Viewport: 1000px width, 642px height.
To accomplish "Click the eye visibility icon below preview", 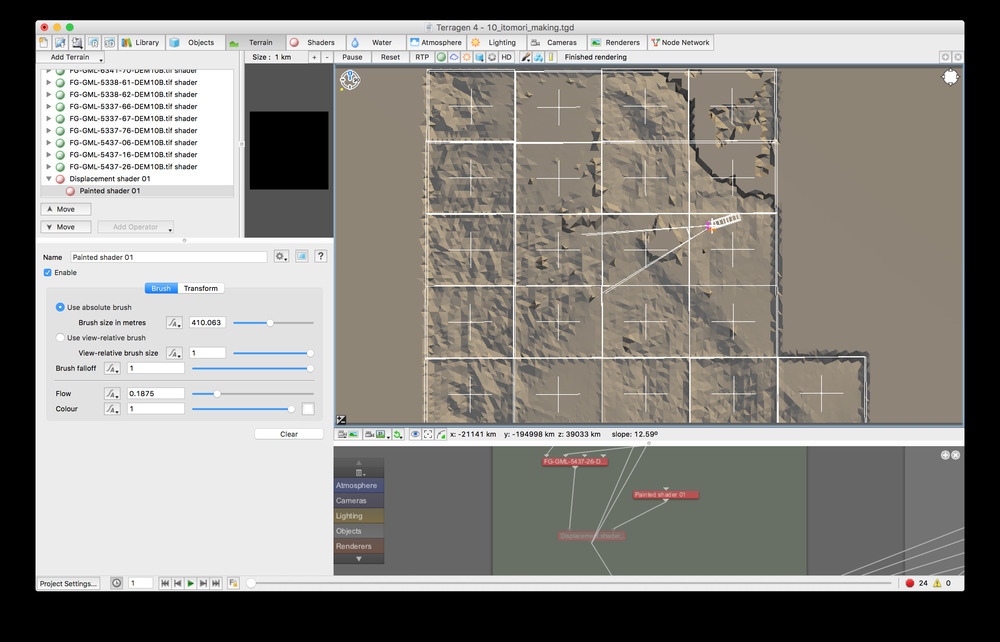I will [415, 435].
